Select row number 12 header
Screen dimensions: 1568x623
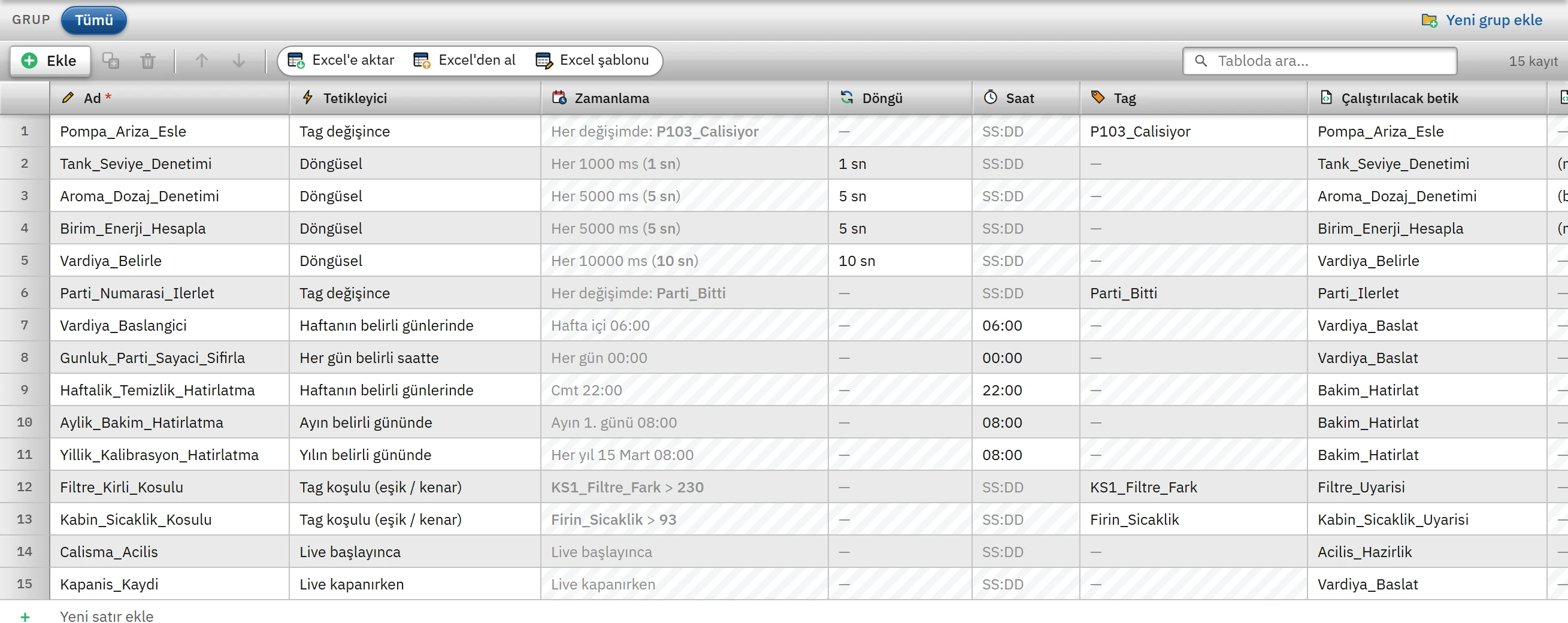(25, 486)
